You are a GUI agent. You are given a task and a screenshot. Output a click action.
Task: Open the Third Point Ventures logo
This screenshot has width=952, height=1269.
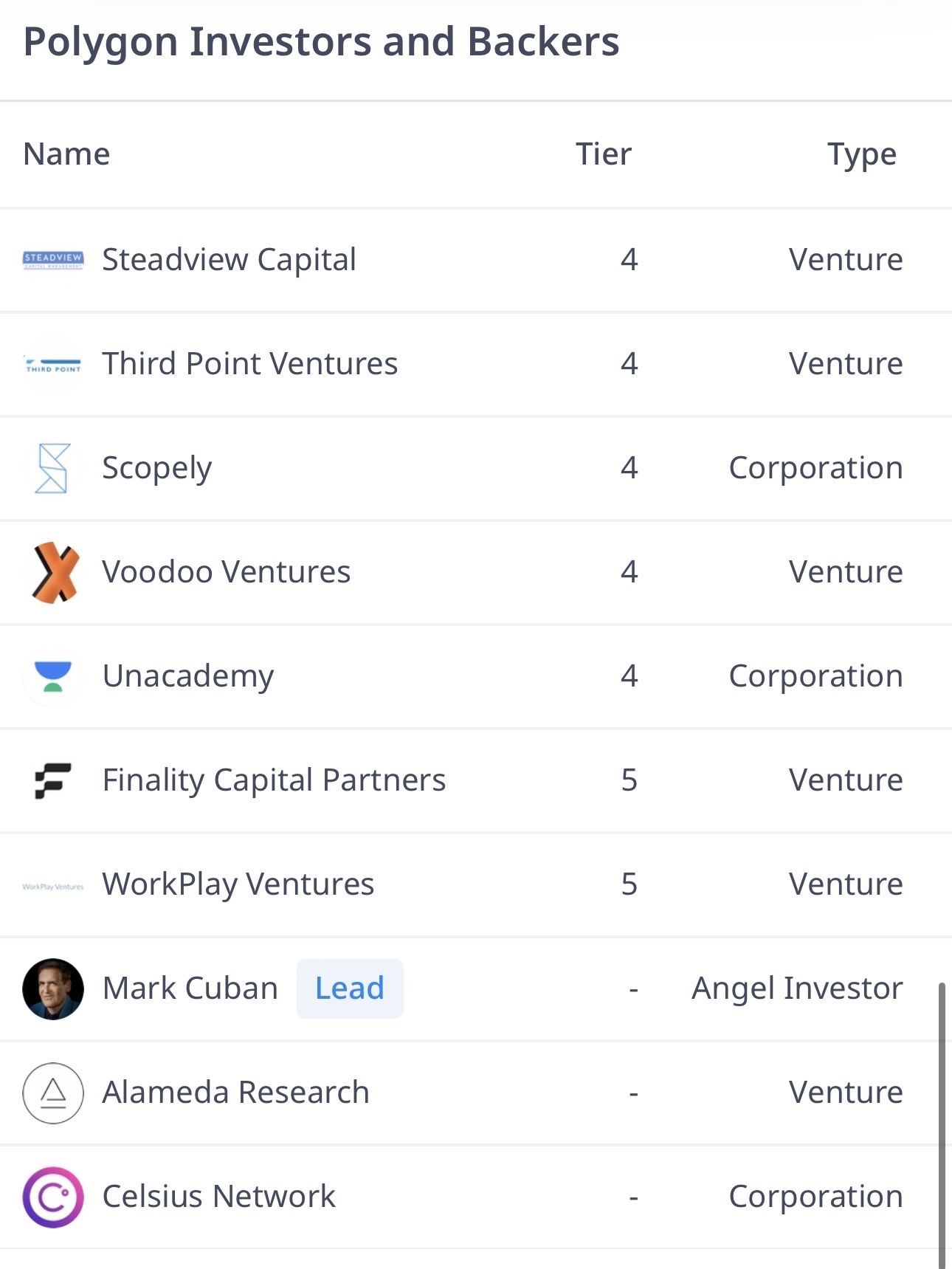click(x=53, y=365)
